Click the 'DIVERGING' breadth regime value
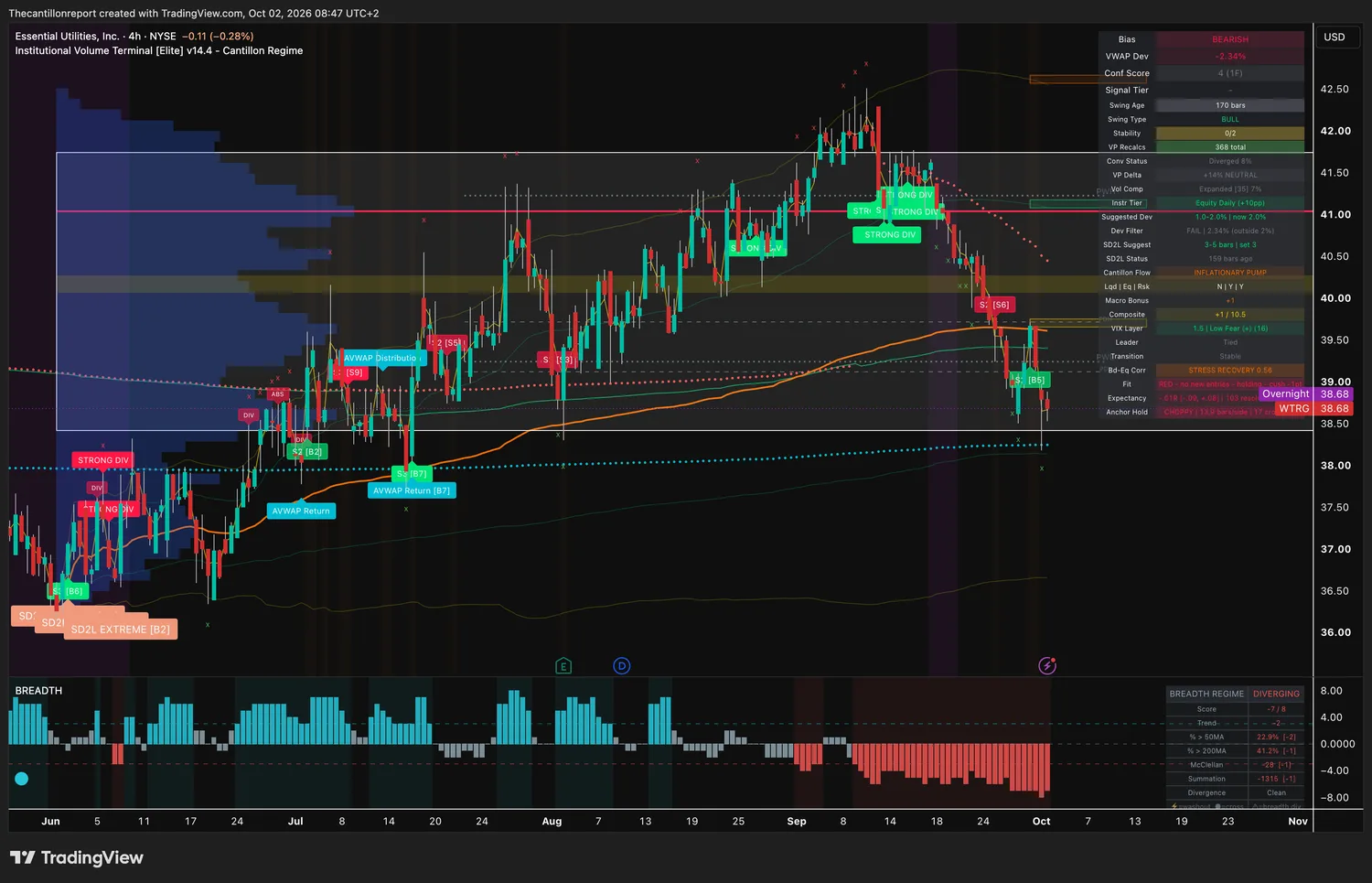 pos(1276,694)
